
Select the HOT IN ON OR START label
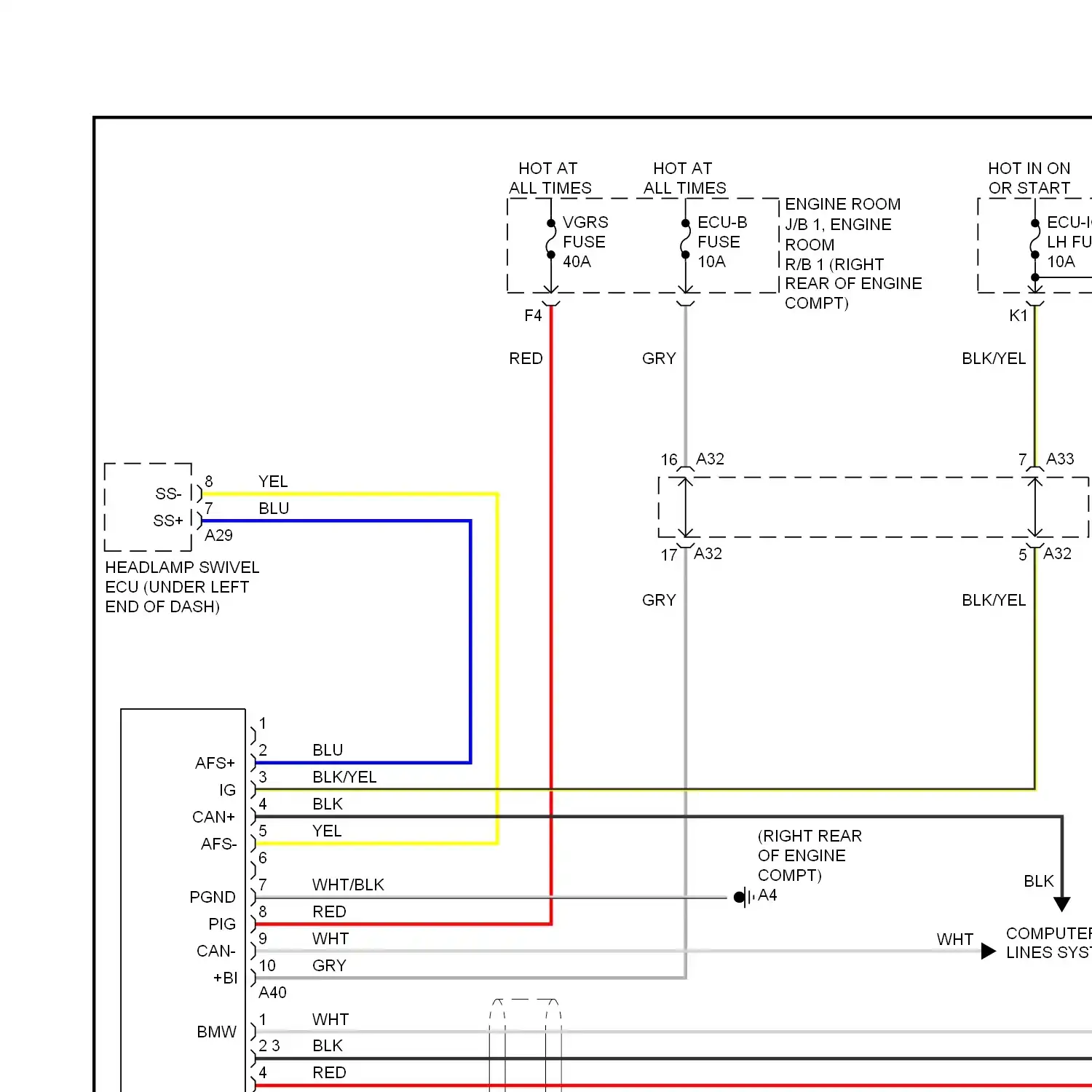click(x=1029, y=178)
